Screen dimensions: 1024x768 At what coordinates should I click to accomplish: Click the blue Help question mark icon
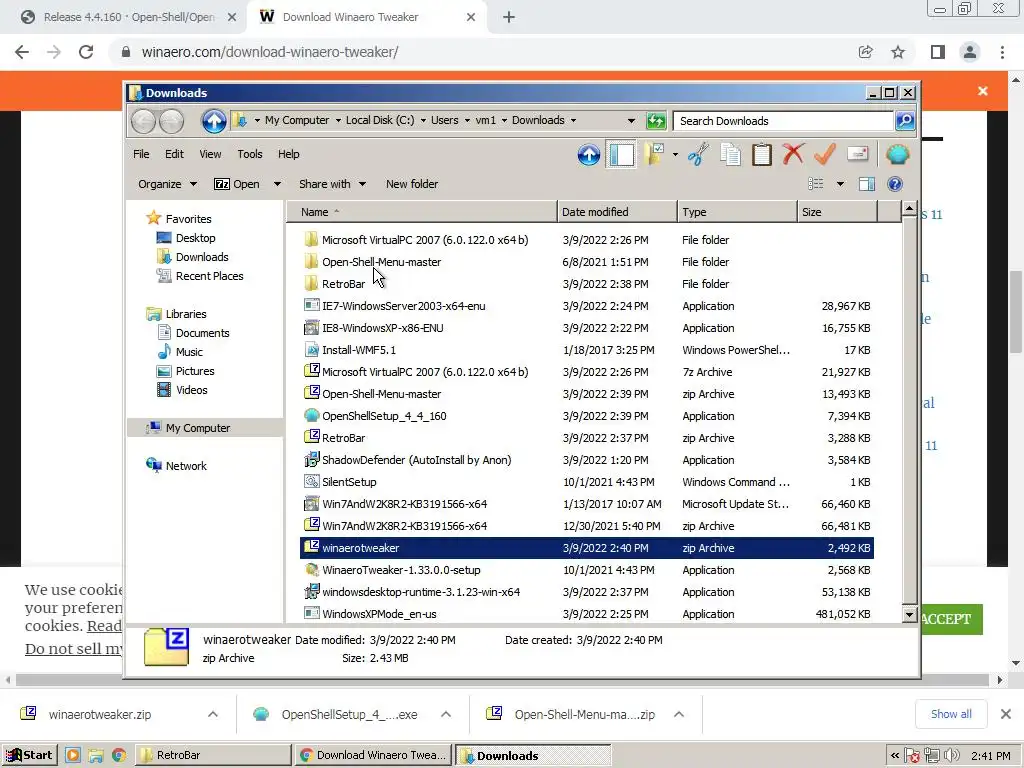pyautogui.click(x=895, y=184)
